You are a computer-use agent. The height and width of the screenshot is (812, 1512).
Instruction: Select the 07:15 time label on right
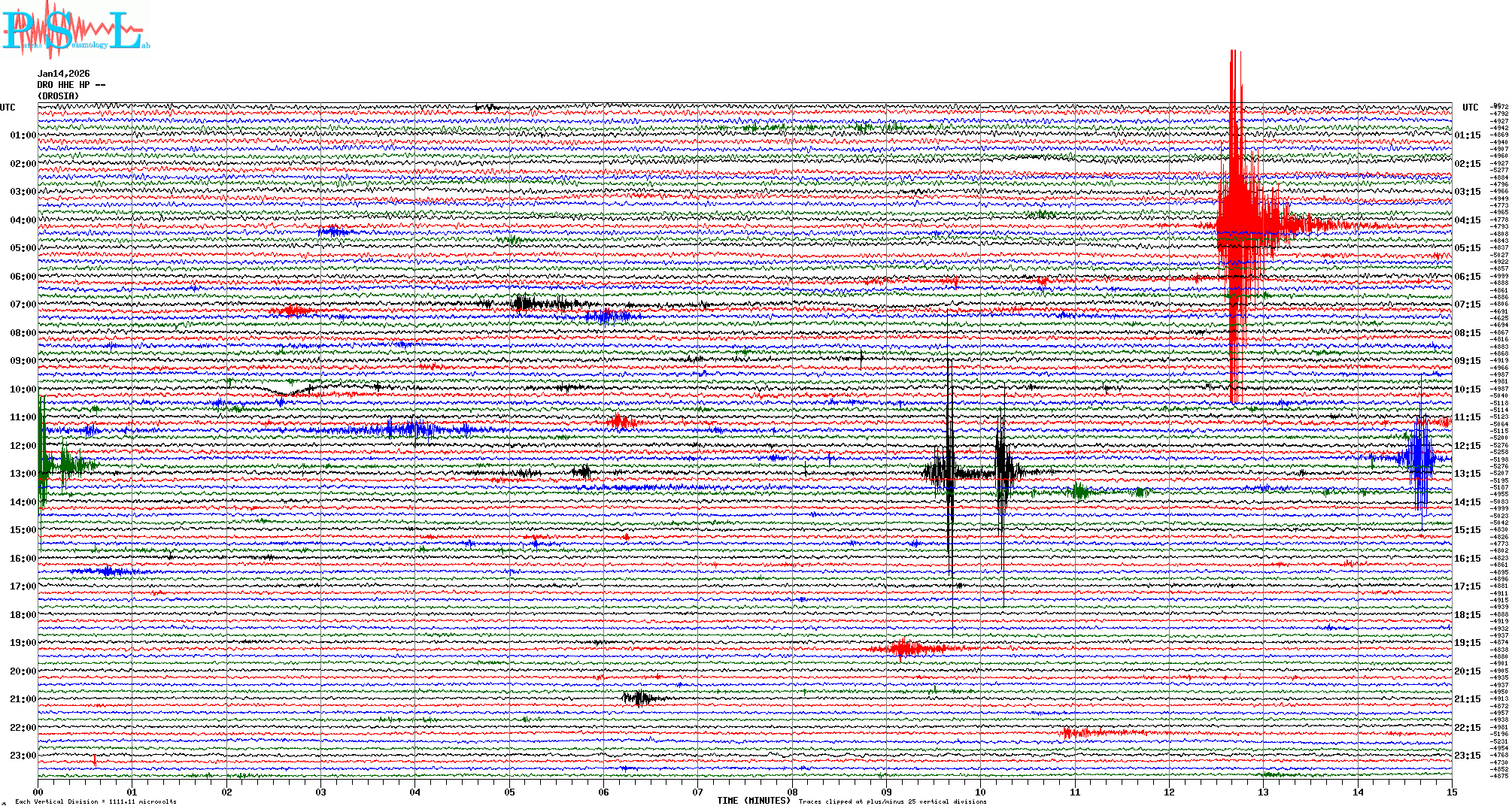click(x=1467, y=304)
